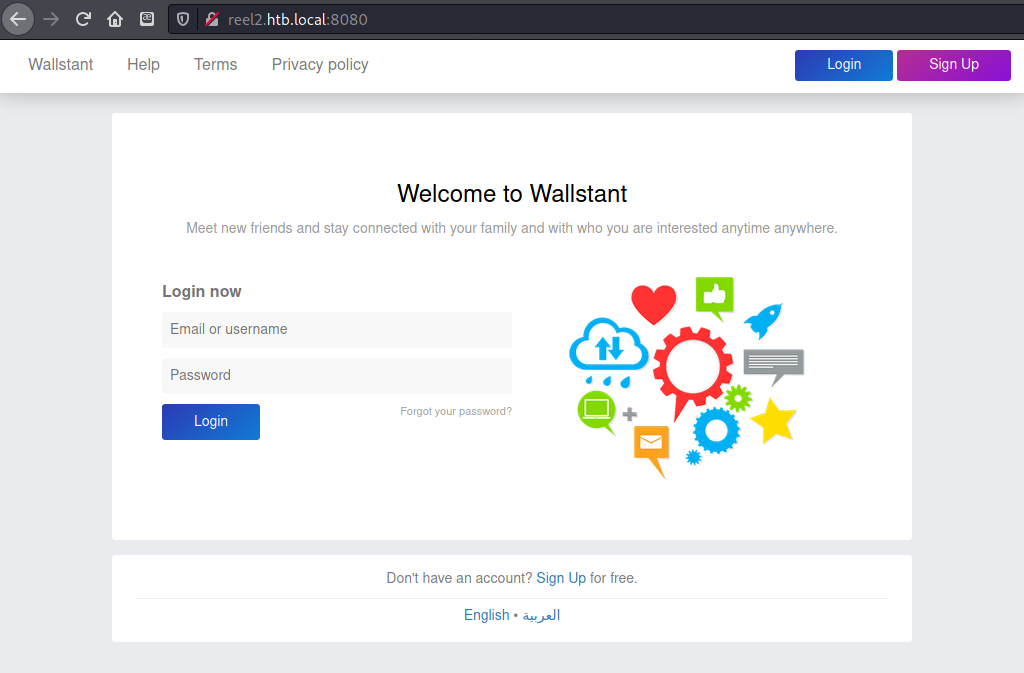Screen dimensions: 1024x673
Task: Go to browser home page icon
Action: 115,19
